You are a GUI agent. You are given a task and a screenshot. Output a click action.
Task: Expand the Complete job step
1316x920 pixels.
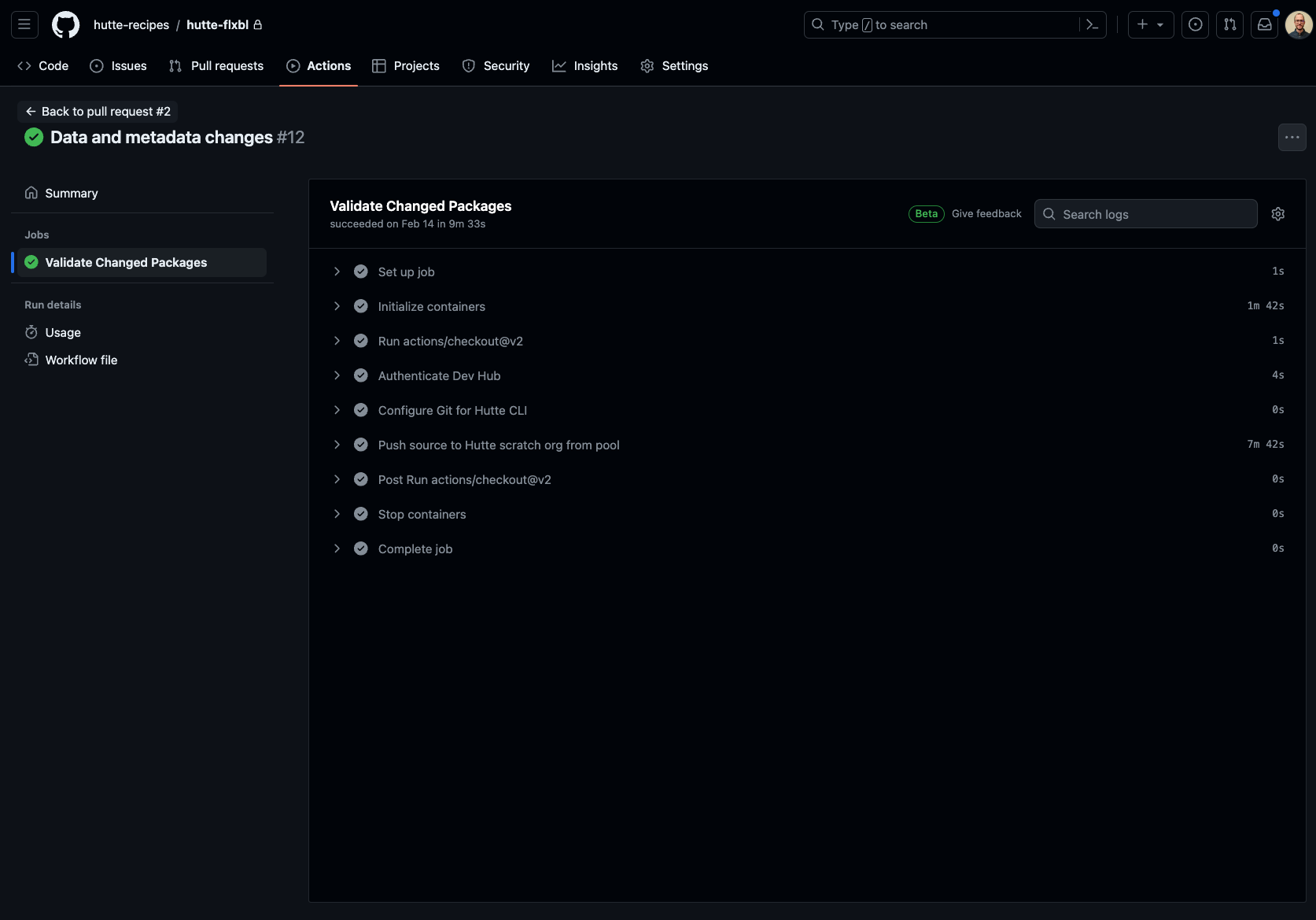tap(337, 549)
